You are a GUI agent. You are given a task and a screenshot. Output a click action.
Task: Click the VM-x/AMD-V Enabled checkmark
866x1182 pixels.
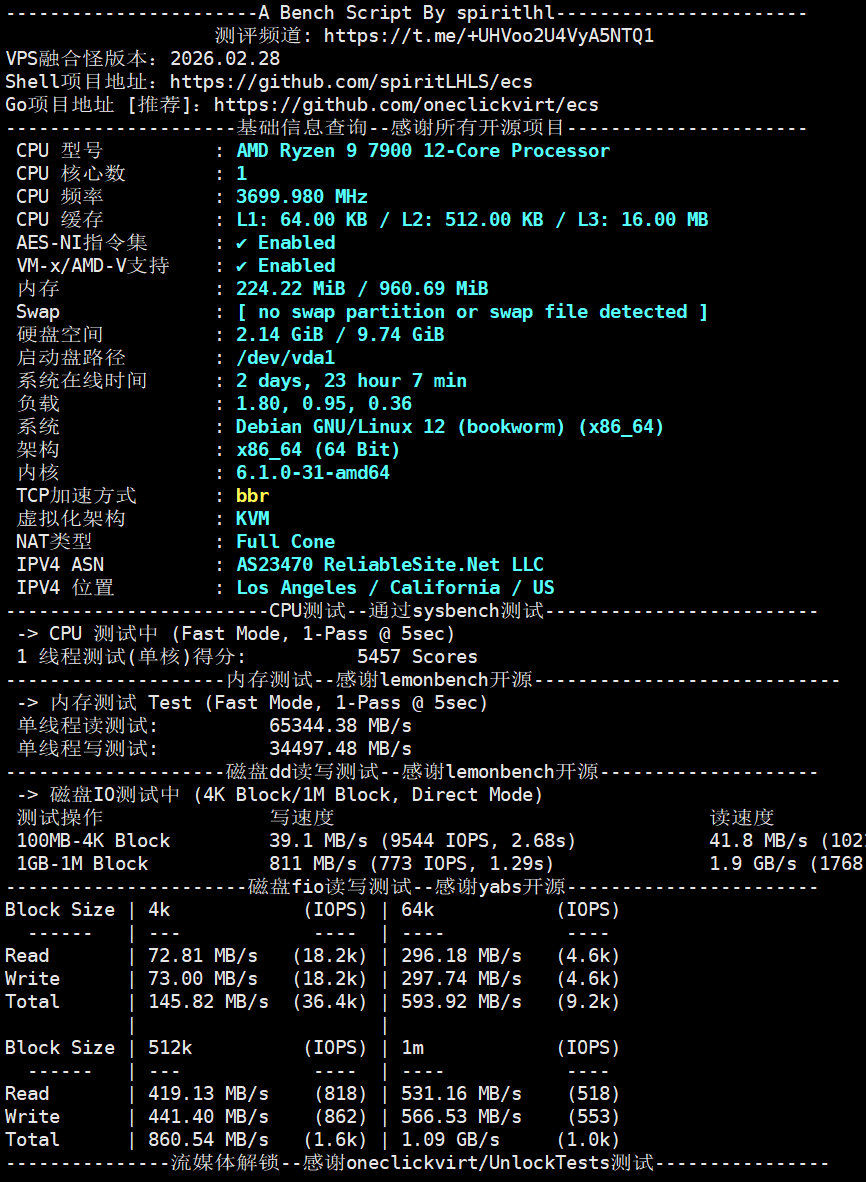click(242, 266)
